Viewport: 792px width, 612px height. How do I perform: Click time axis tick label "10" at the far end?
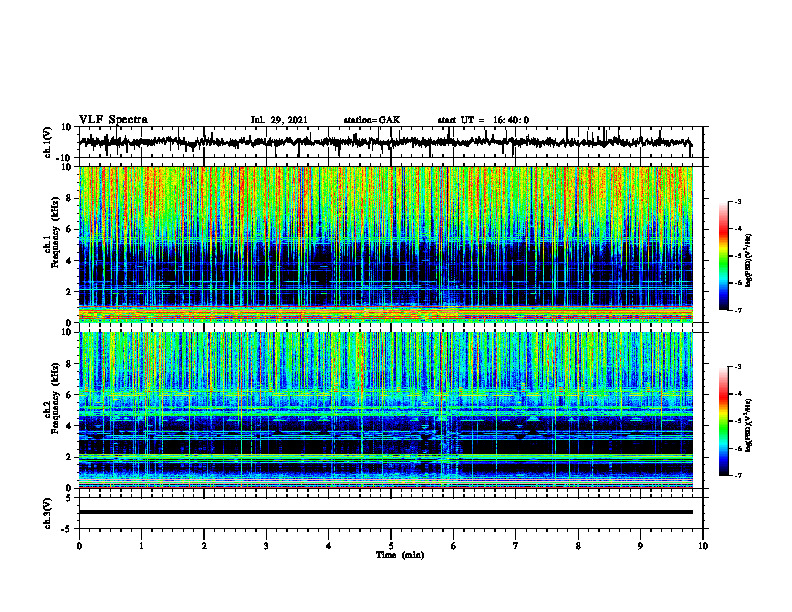[x=703, y=546]
